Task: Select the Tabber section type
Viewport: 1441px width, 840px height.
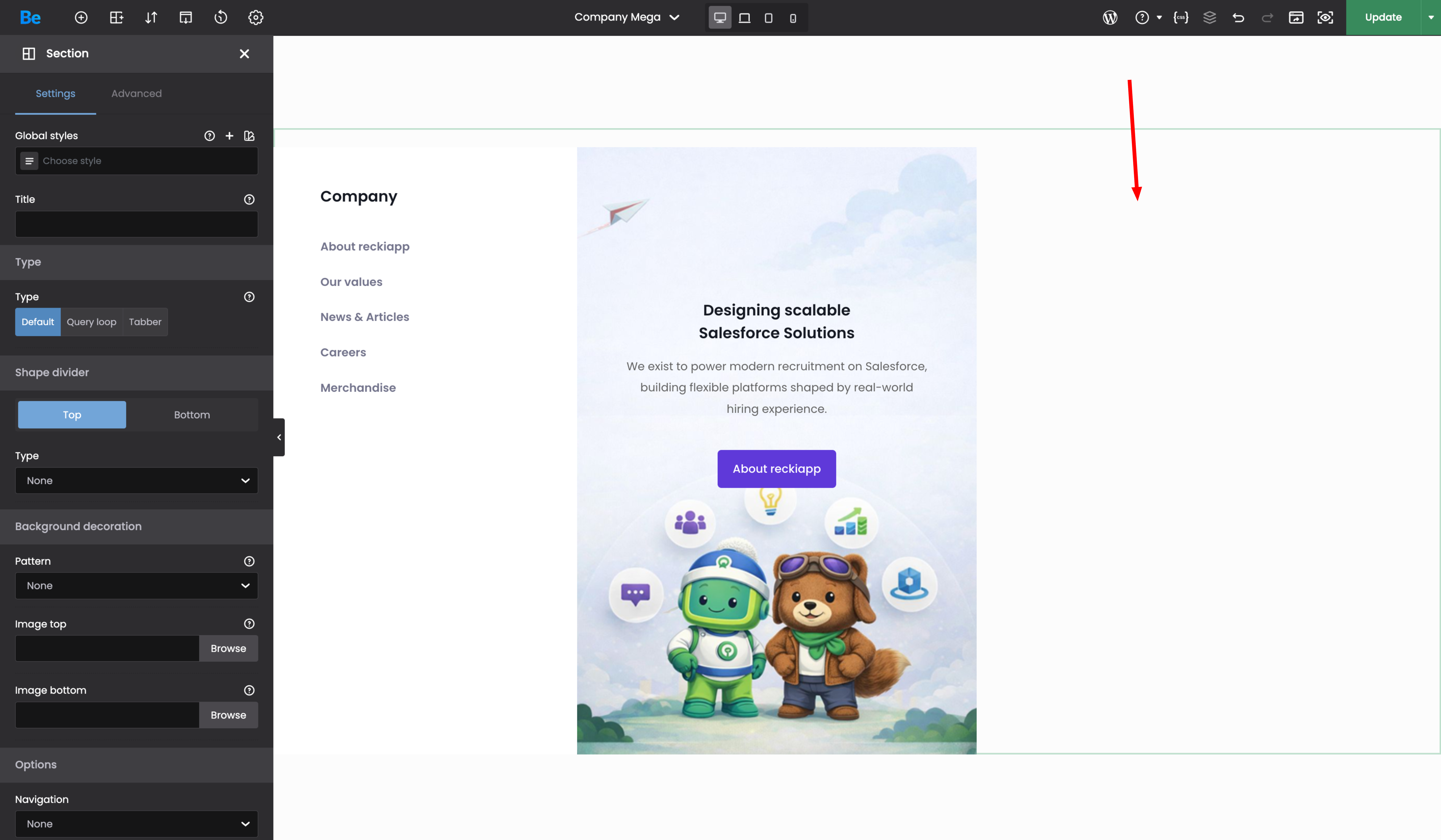Action: tap(145, 322)
